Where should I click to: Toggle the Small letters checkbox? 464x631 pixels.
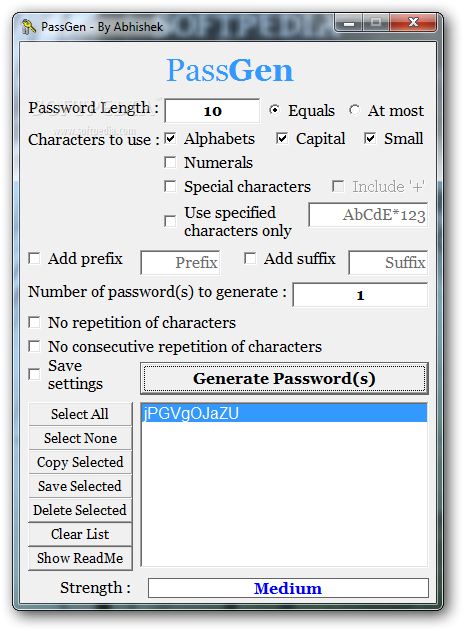coord(370,139)
